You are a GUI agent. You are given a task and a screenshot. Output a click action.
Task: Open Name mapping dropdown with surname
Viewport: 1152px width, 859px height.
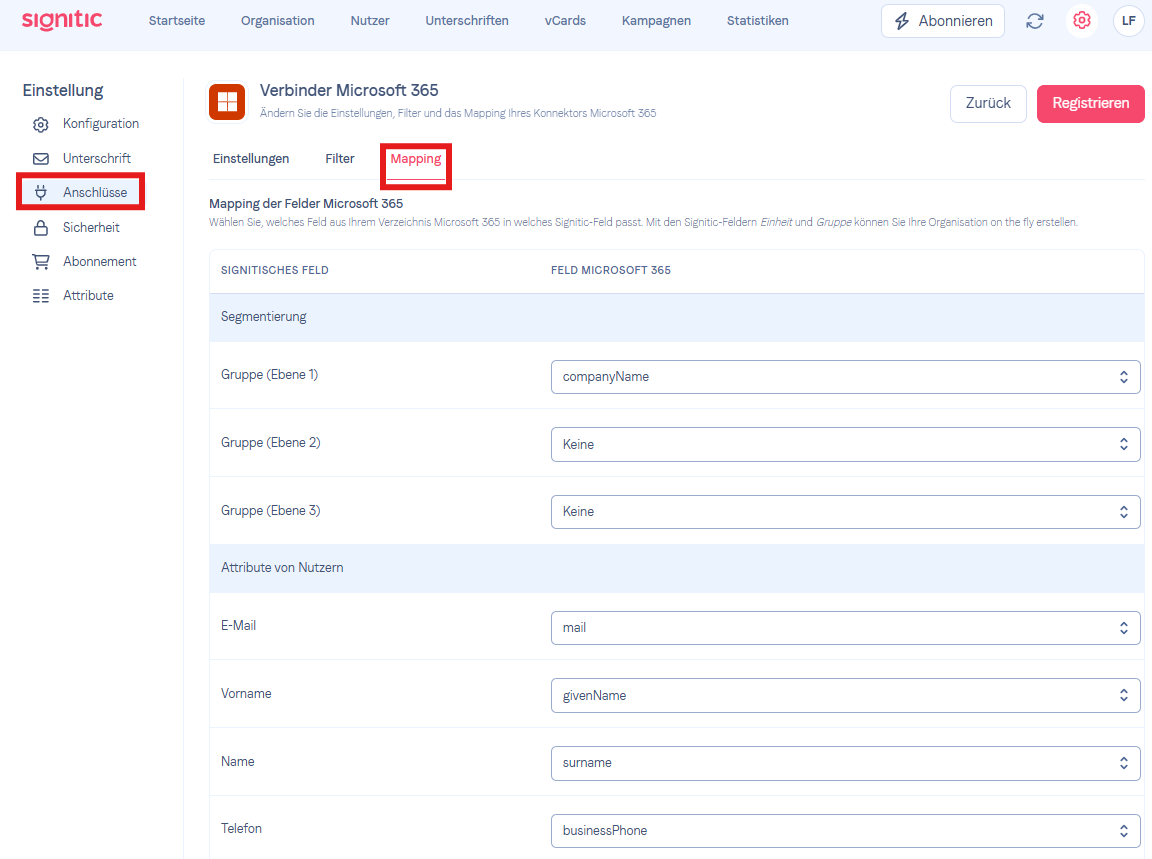pyautogui.click(x=845, y=763)
